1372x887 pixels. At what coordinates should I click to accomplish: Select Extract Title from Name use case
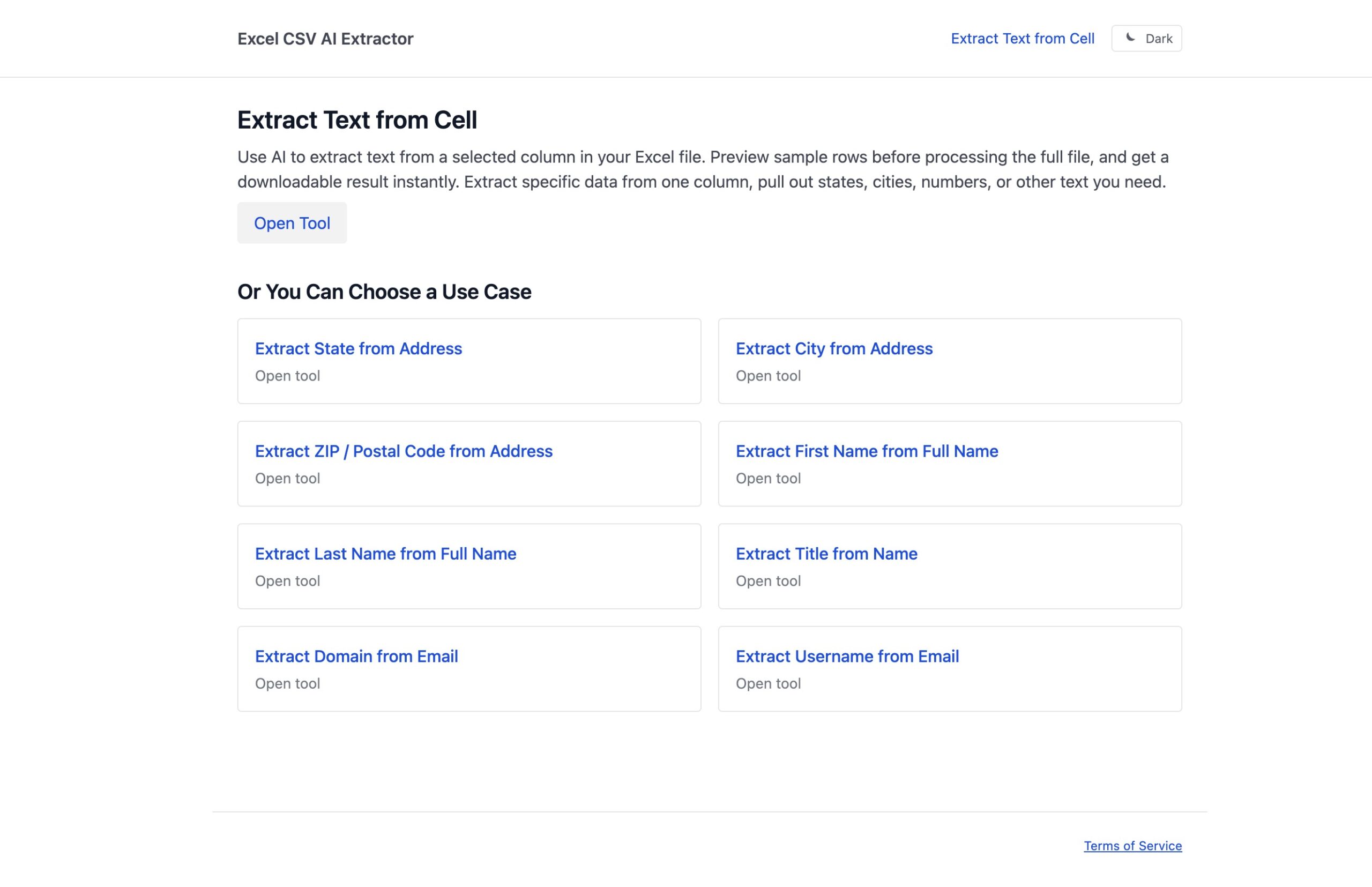point(826,554)
